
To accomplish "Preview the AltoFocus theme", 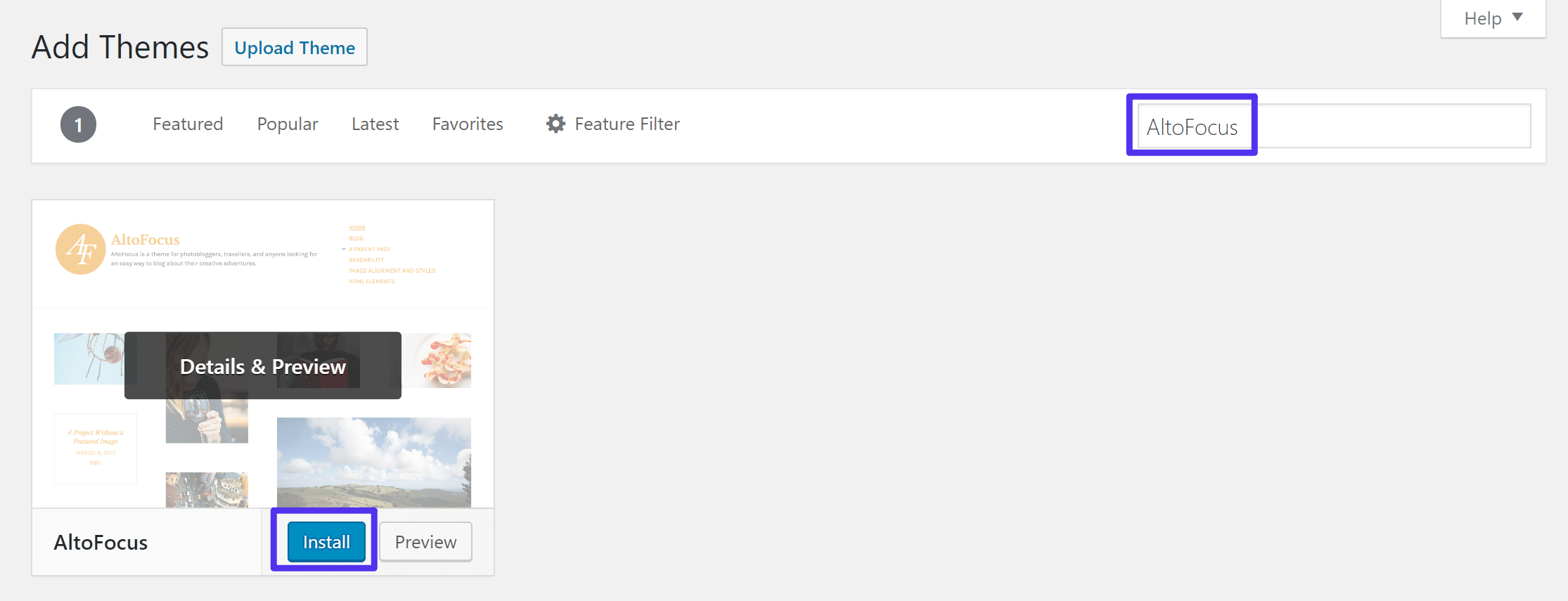I will click(x=425, y=541).
